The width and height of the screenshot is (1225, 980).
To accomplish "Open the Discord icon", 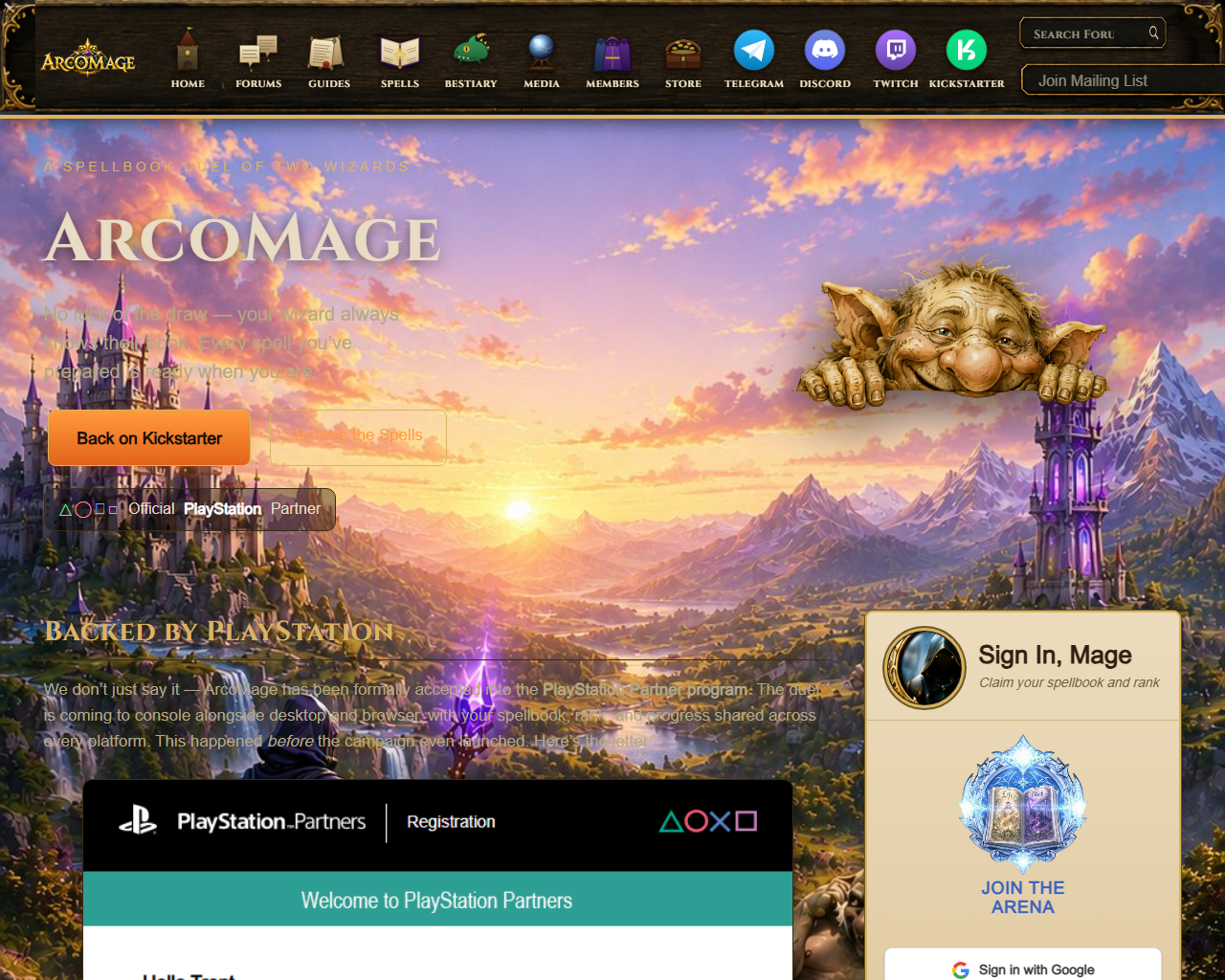I will pos(825,50).
